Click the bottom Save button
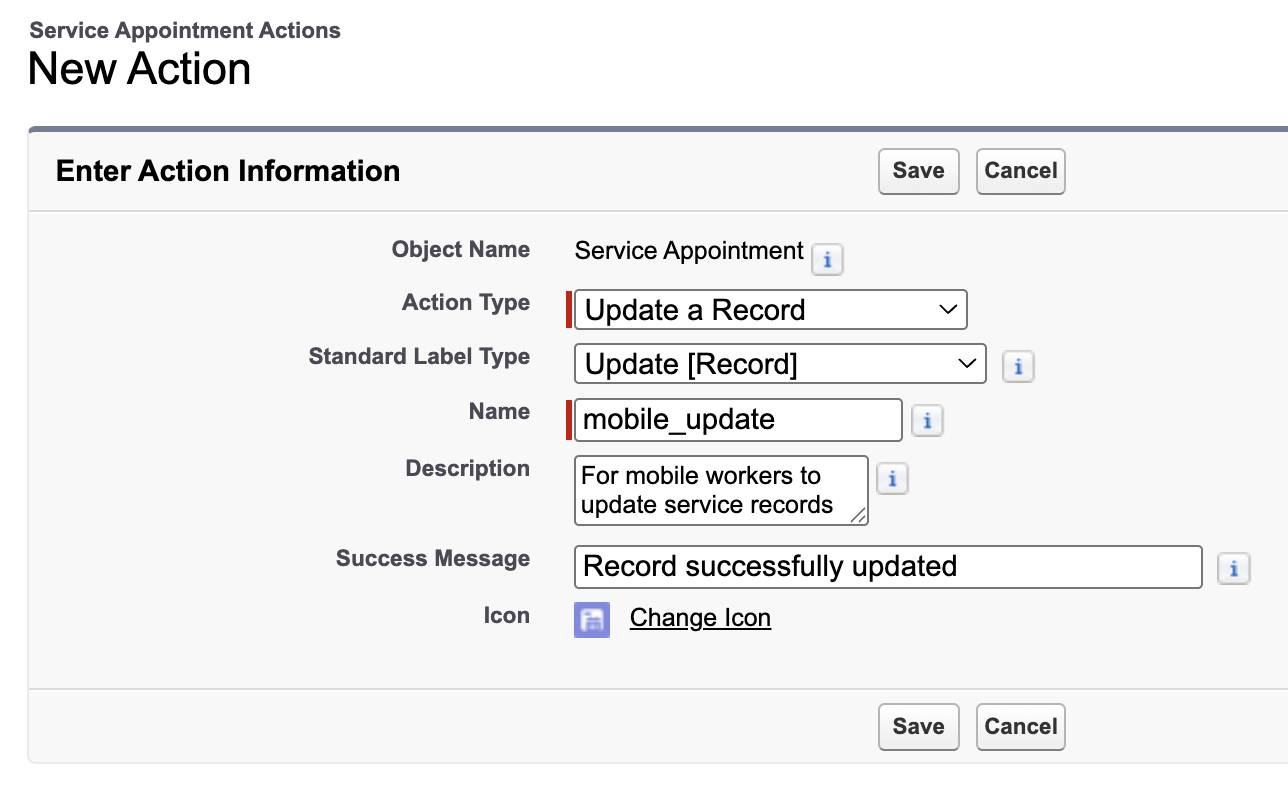The image size is (1288, 794). pyautogui.click(x=918, y=727)
